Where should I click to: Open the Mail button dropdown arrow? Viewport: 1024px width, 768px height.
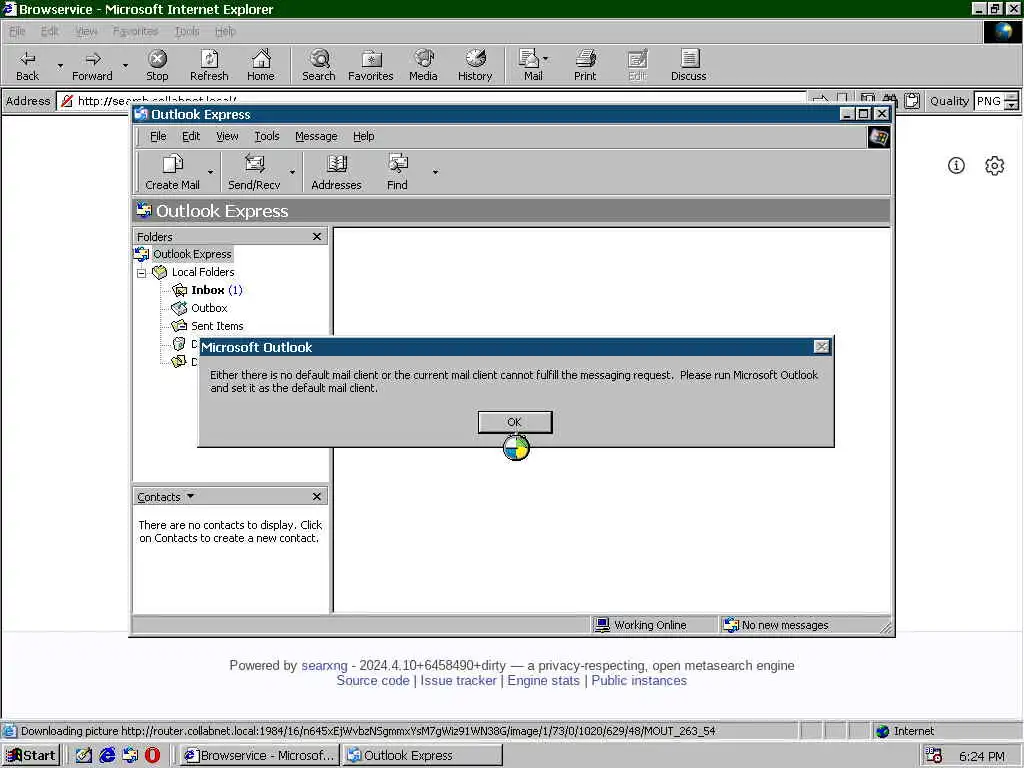point(545,59)
